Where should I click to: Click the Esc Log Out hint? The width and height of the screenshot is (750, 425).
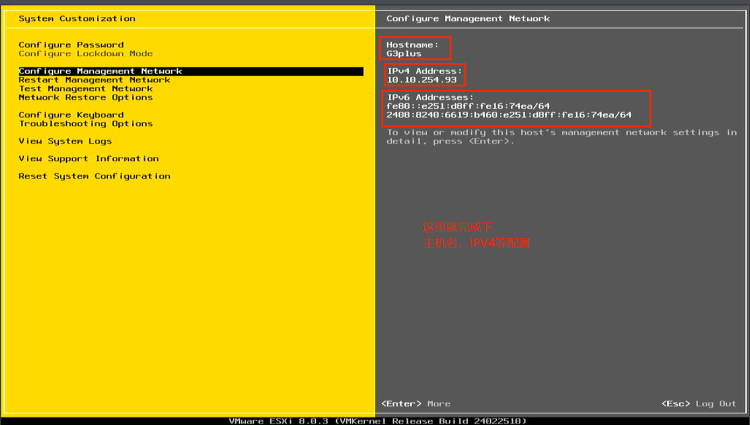pyautogui.click(x=699, y=404)
